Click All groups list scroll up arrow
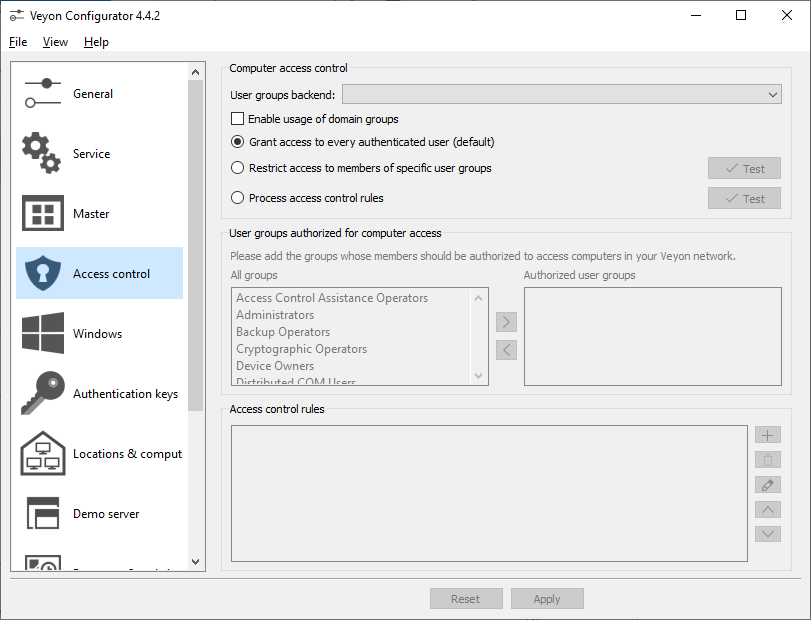Viewport: 811px width, 620px height. tap(478, 298)
